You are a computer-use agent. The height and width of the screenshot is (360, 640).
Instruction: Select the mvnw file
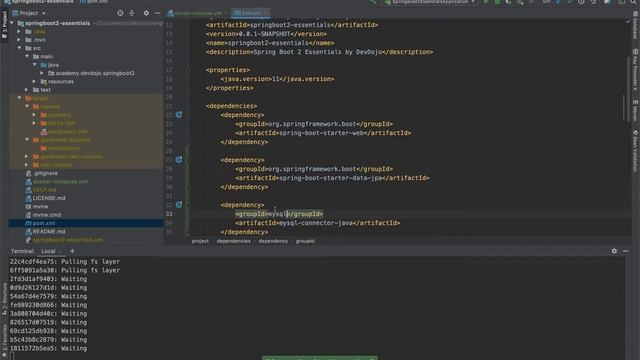(x=40, y=207)
